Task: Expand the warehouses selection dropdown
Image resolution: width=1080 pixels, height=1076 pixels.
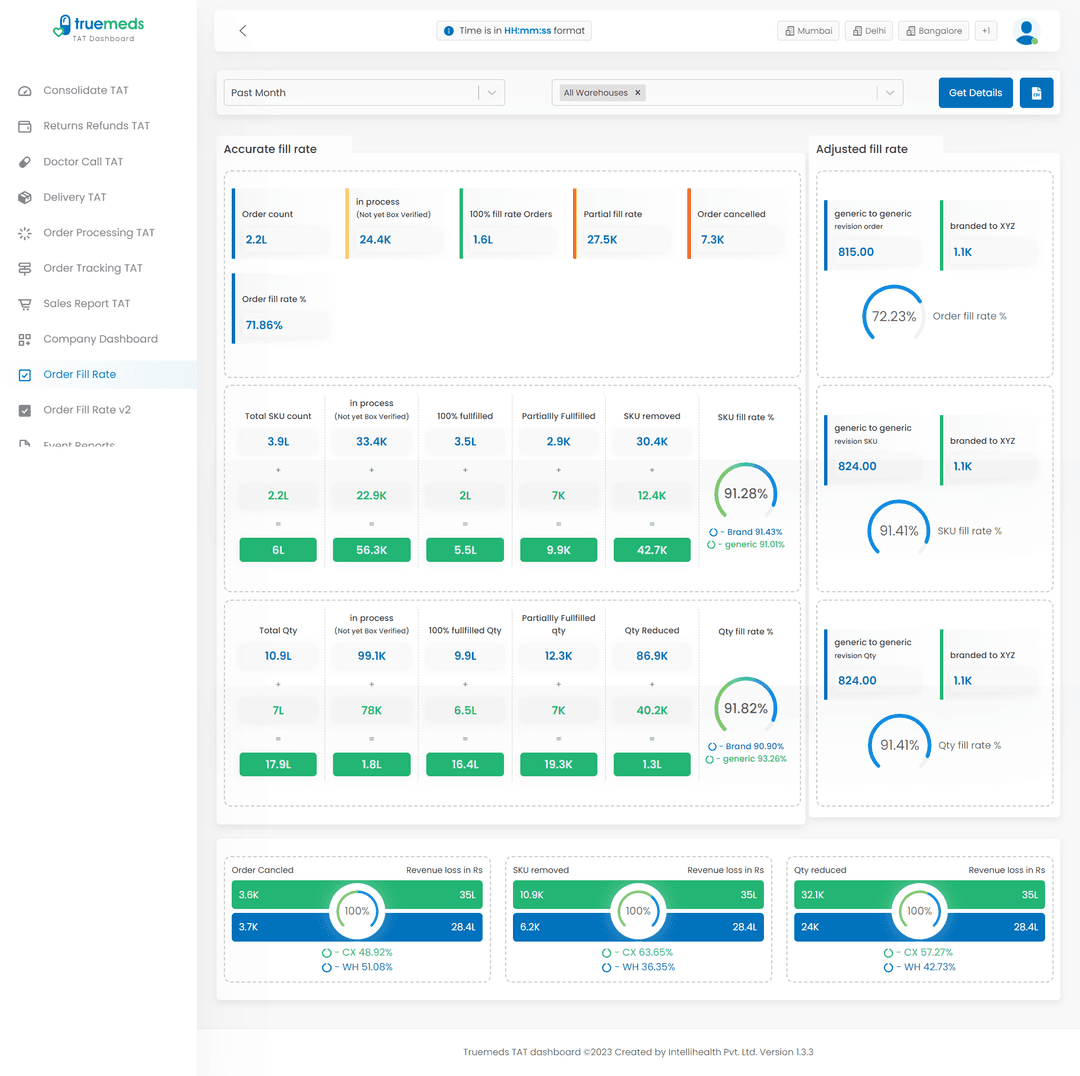Action: 889,92
